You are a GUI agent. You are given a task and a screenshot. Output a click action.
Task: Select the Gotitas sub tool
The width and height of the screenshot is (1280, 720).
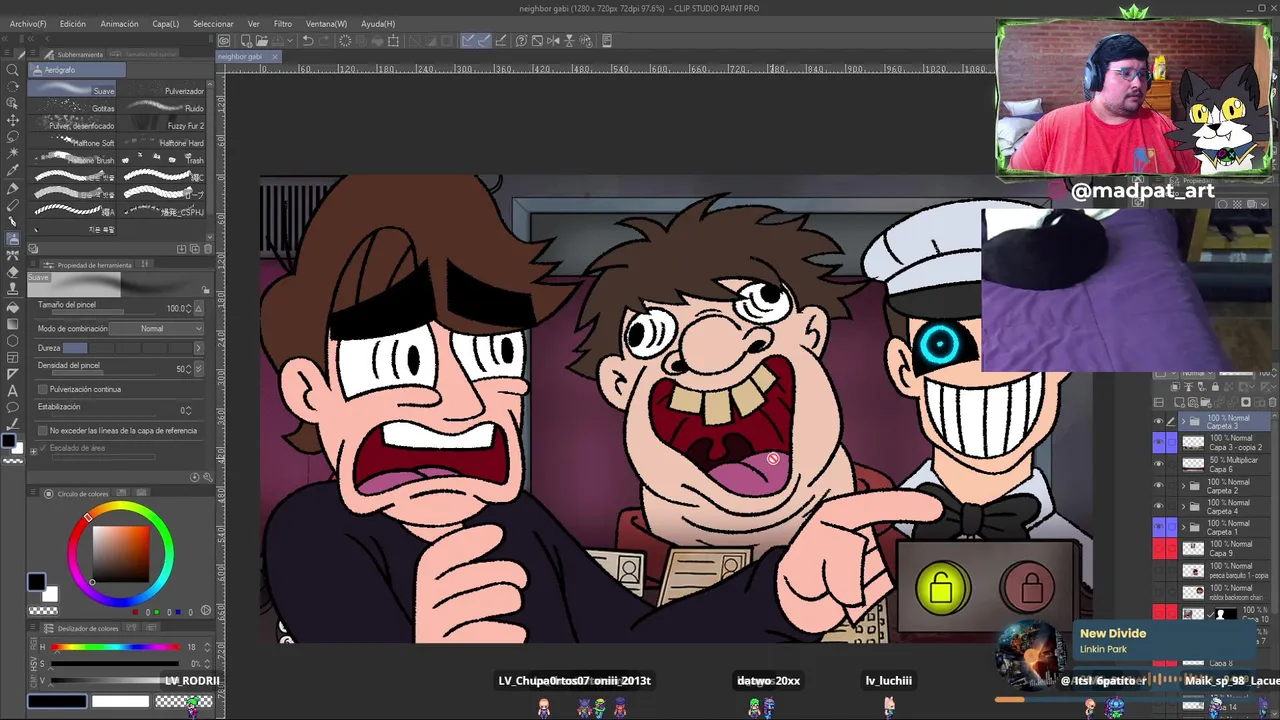tap(72, 107)
